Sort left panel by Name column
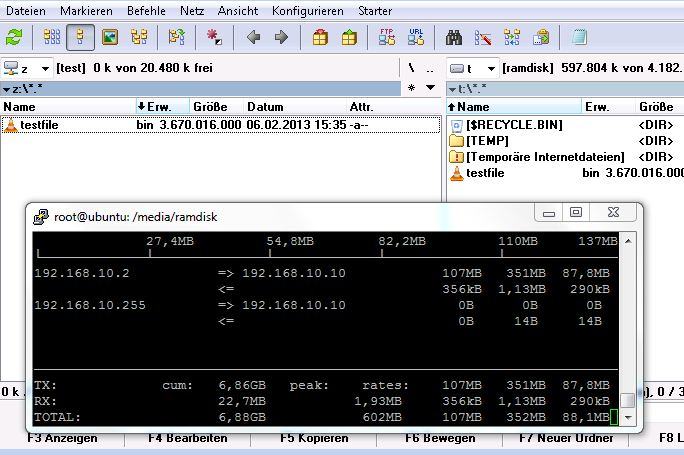The height and width of the screenshot is (455, 684). 68,107
